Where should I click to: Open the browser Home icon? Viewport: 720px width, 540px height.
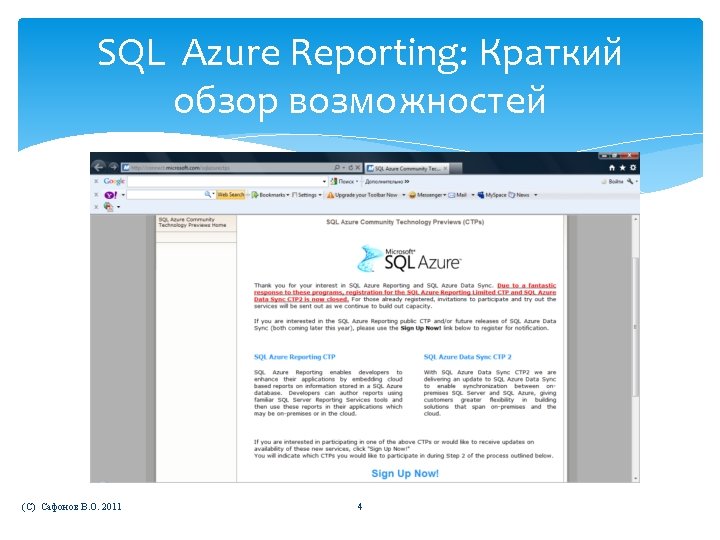tap(612, 168)
